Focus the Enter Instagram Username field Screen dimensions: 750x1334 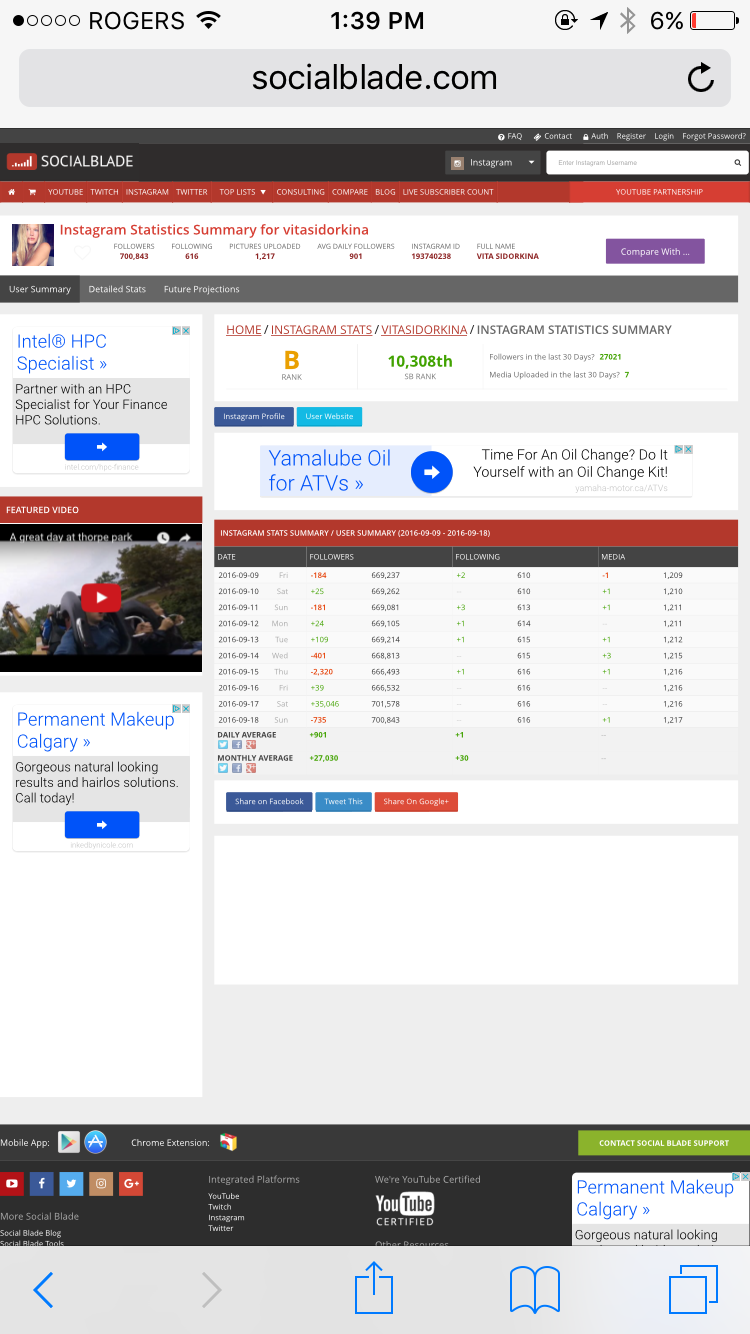coord(638,162)
